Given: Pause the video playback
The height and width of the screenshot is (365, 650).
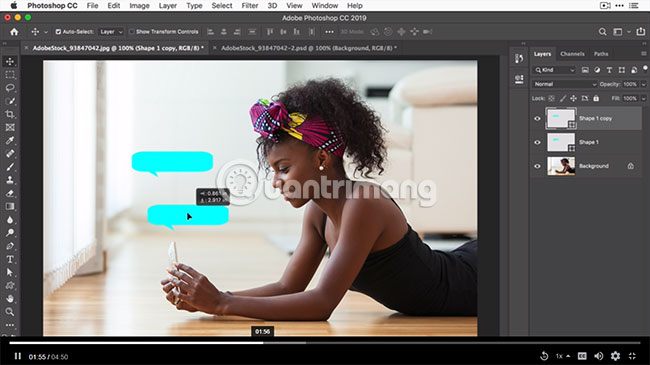Looking at the screenshot, I should (17, 356).
